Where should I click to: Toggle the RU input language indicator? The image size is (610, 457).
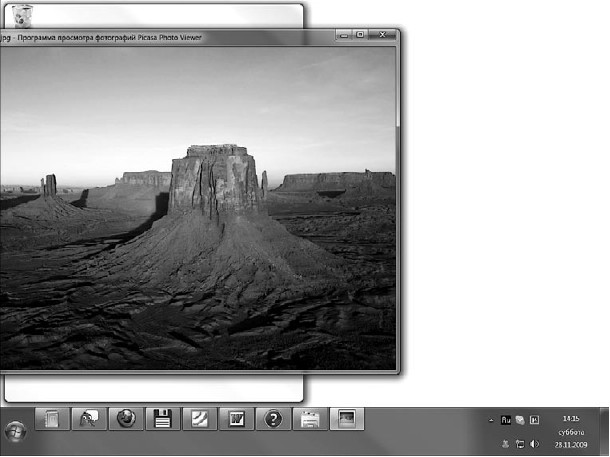[x=506, y=421]
